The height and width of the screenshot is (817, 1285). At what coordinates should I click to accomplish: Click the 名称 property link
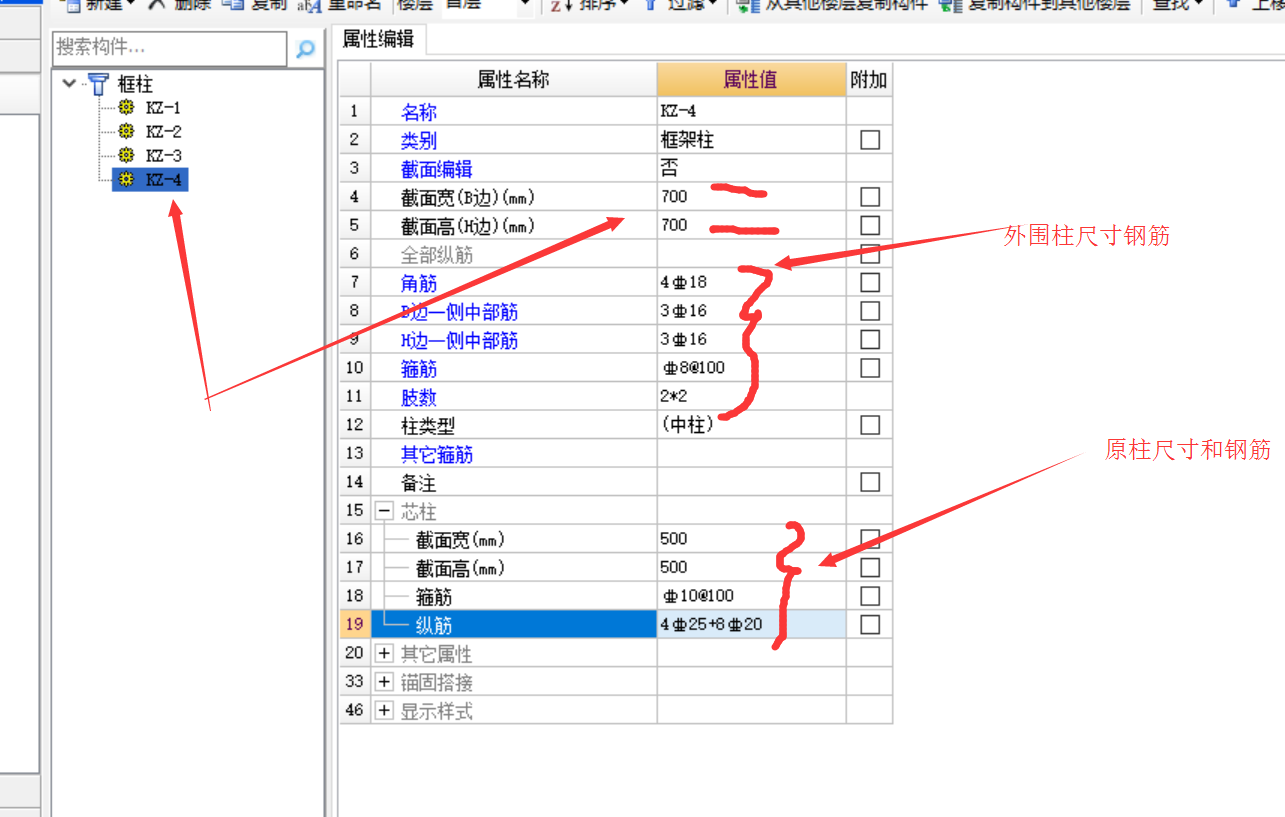coord(419,112)
